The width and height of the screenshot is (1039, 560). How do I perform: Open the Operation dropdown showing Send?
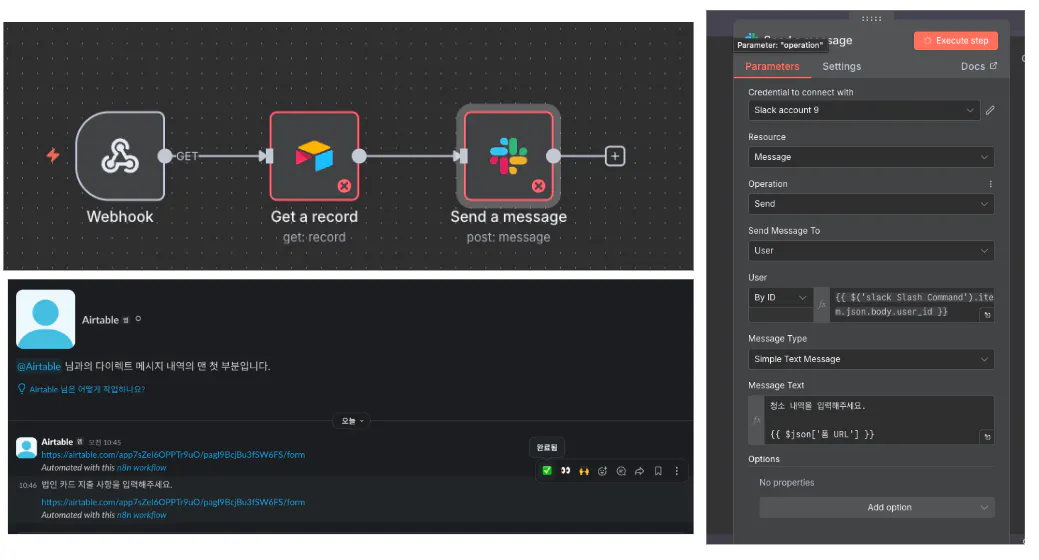[871, 203]
